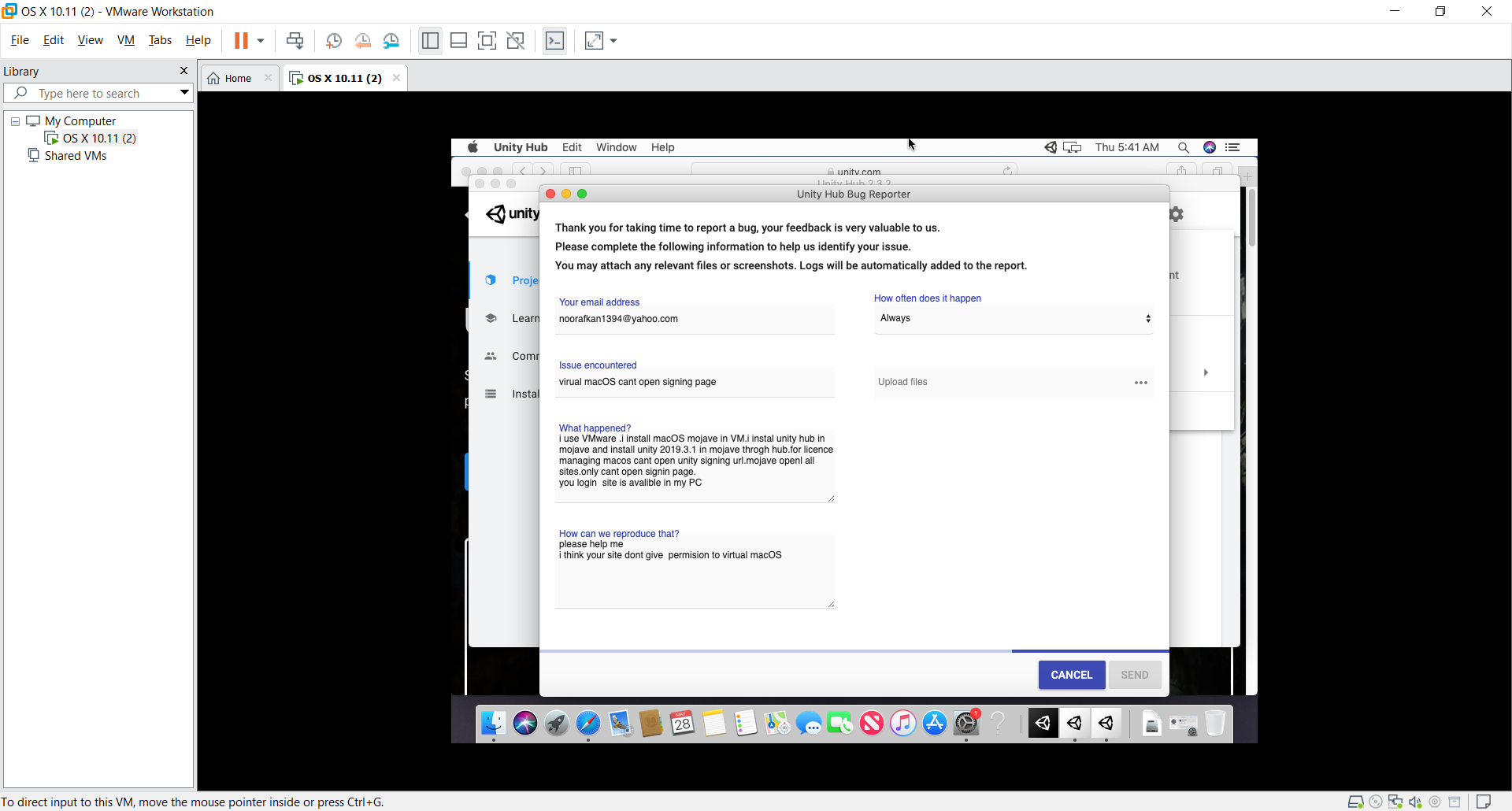
Task: Open Finder from the dock
Action: (x=494, y=723)
